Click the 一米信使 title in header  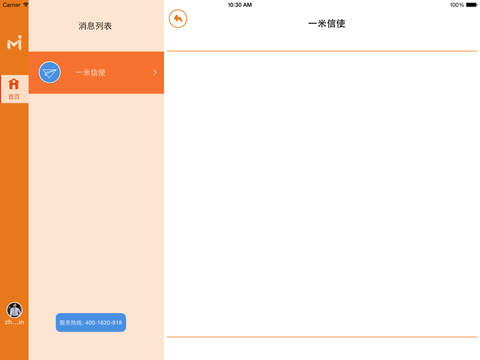click(x=327, y=24)
